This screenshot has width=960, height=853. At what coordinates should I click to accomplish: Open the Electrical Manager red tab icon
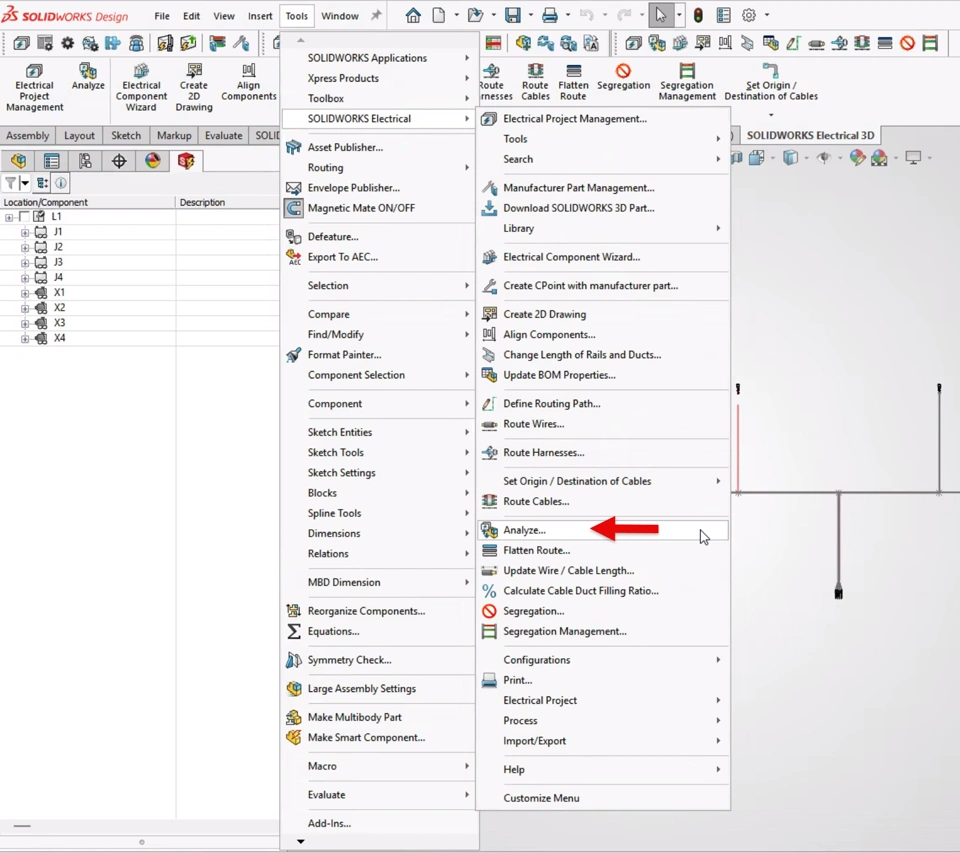point(186,161)
